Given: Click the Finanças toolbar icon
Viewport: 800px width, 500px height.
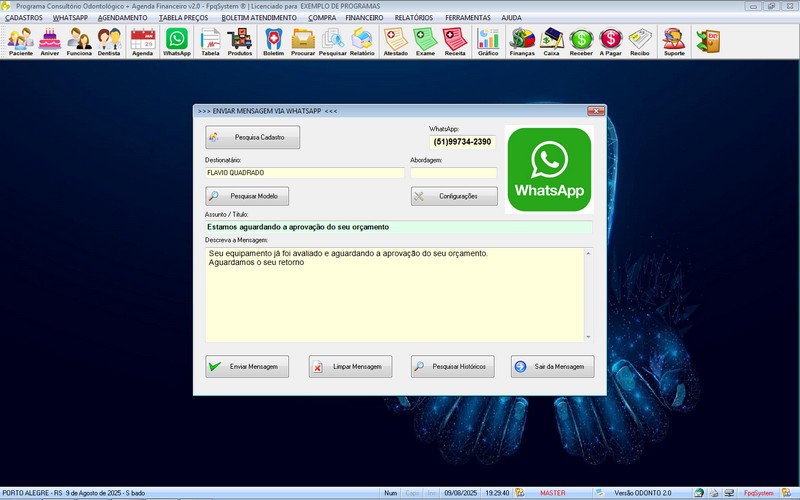Looking at the screenshot, I should pyautogui.click(x=522, y=41).
